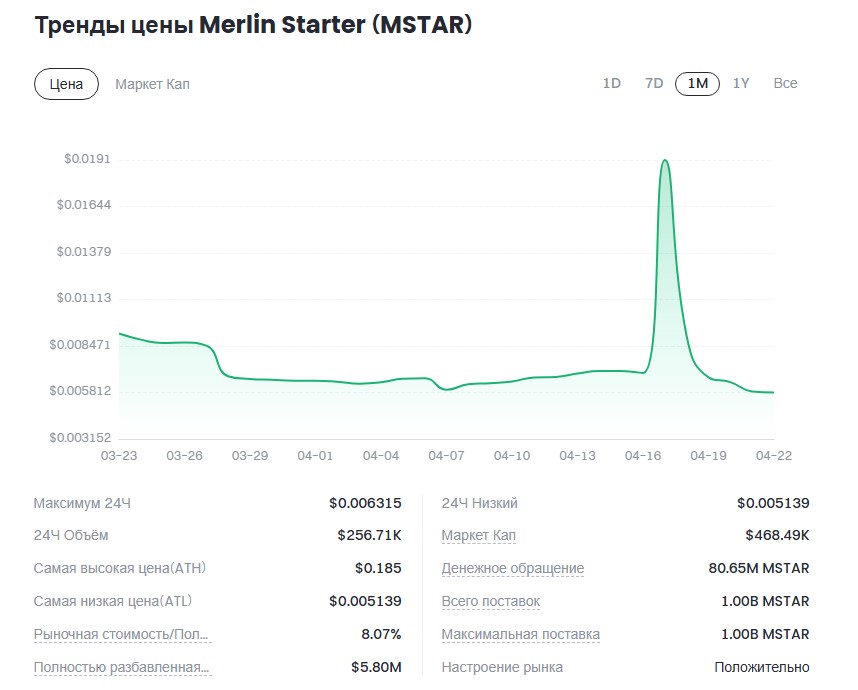Click the Настроение рынка label

tap(502, 668)
